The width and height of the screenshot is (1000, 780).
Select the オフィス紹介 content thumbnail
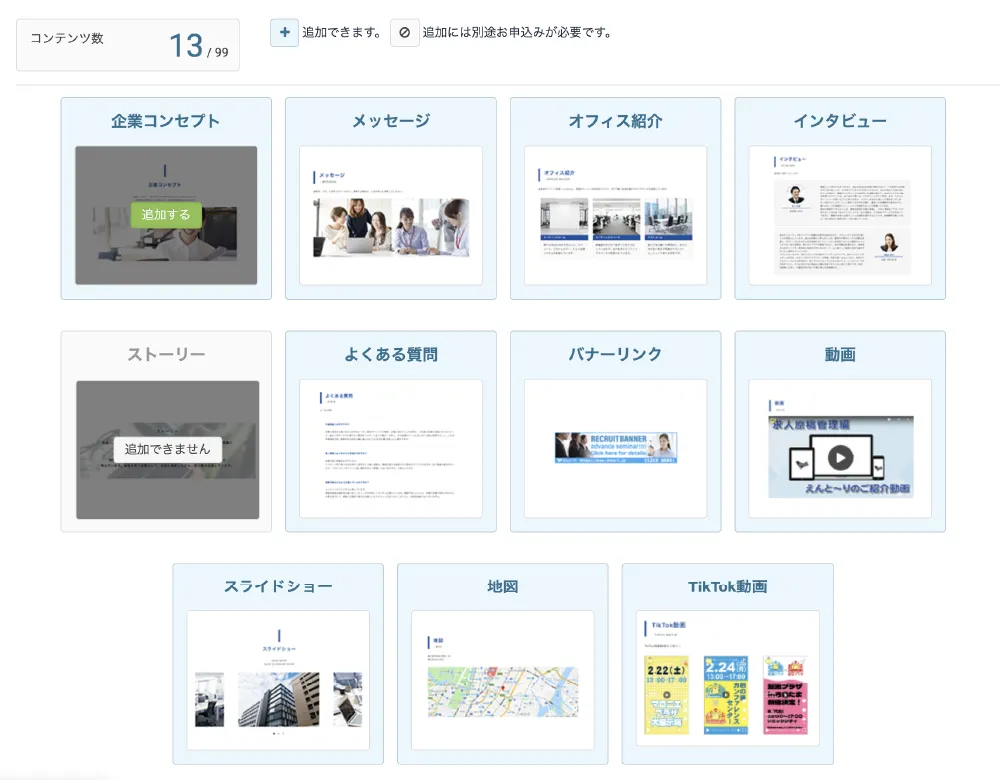tap(615, 215)
